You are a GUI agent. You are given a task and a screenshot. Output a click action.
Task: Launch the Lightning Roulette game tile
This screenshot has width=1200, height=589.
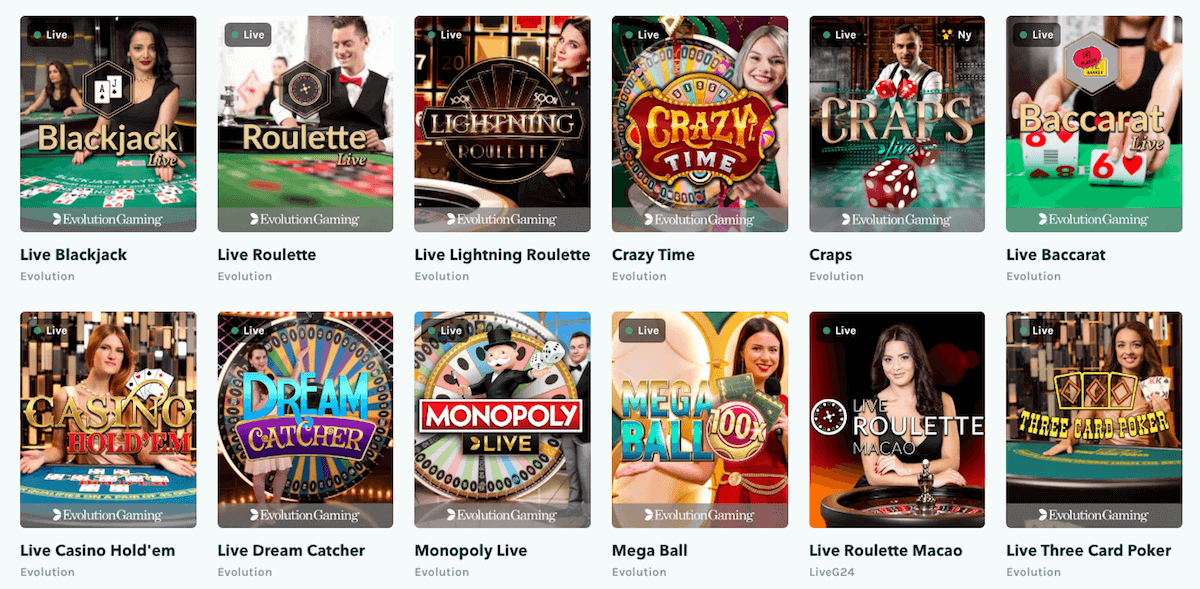tap(502, 124)
